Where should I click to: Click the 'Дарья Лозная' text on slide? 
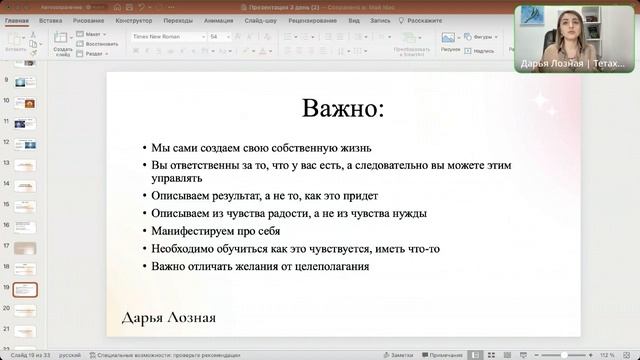pyautogui.click(x=169, y=318)
